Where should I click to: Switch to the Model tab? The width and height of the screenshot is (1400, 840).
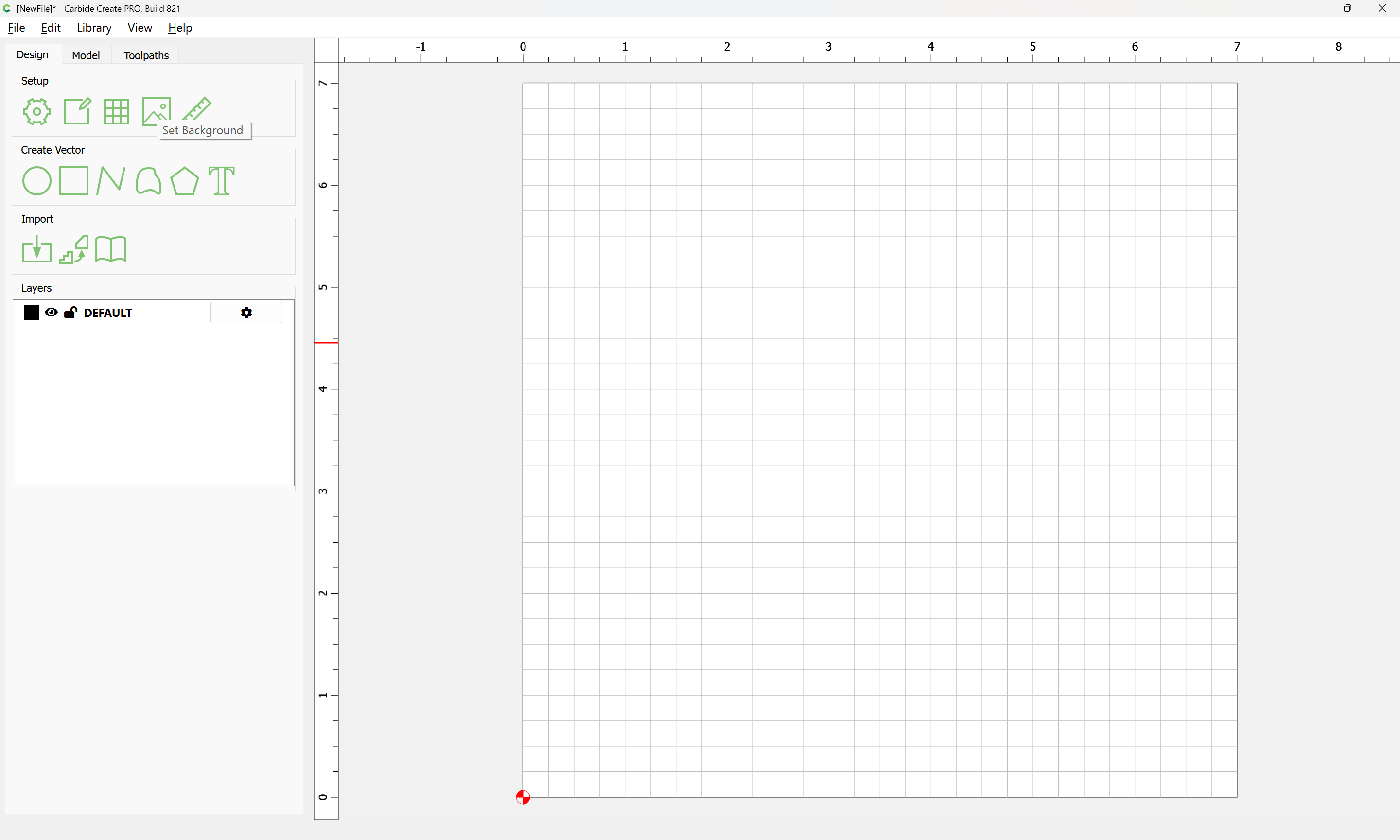coord(86,55)
